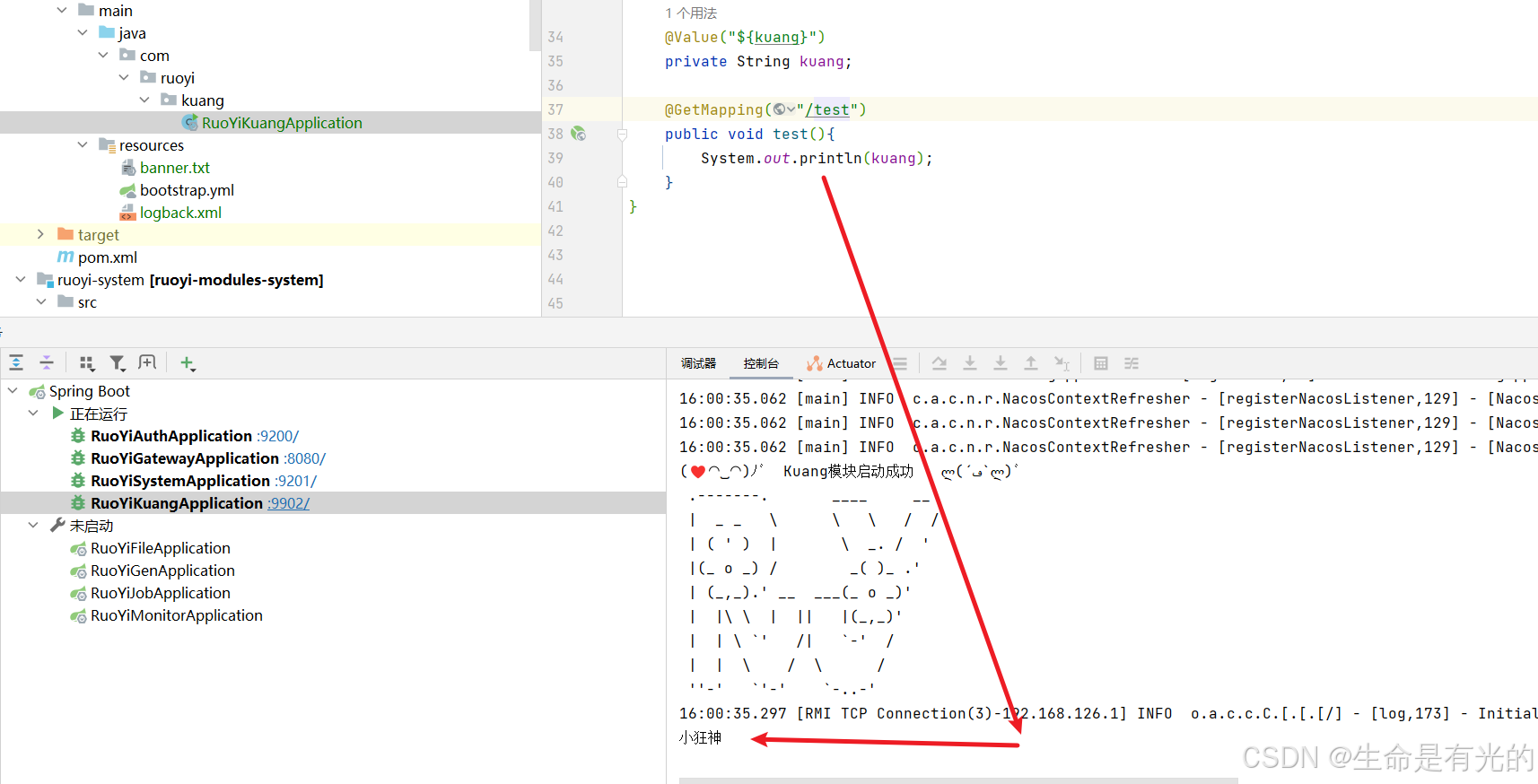Viewport: 1538px width, 784px height.
Task: Select RuoYiMonitorApplication in not-started services
Action: [x=177, y=615]
